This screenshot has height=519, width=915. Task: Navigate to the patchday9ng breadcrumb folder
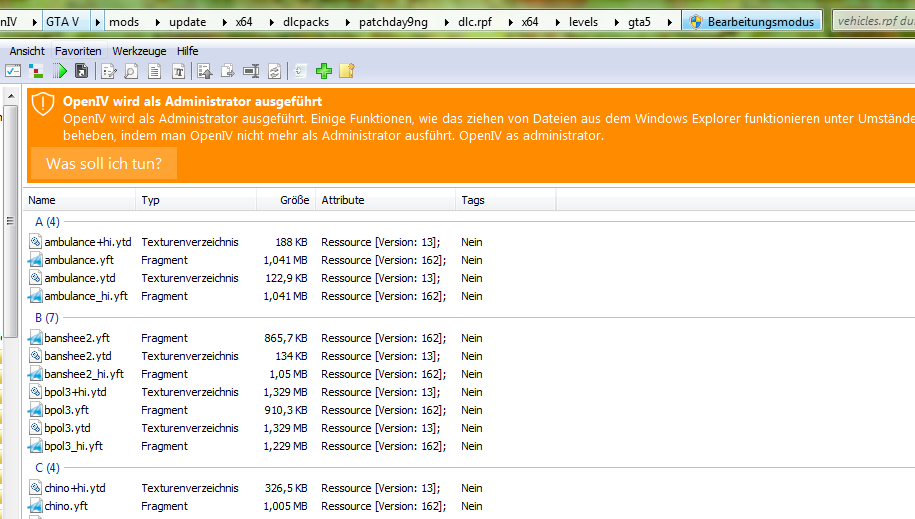click(393, 22)
